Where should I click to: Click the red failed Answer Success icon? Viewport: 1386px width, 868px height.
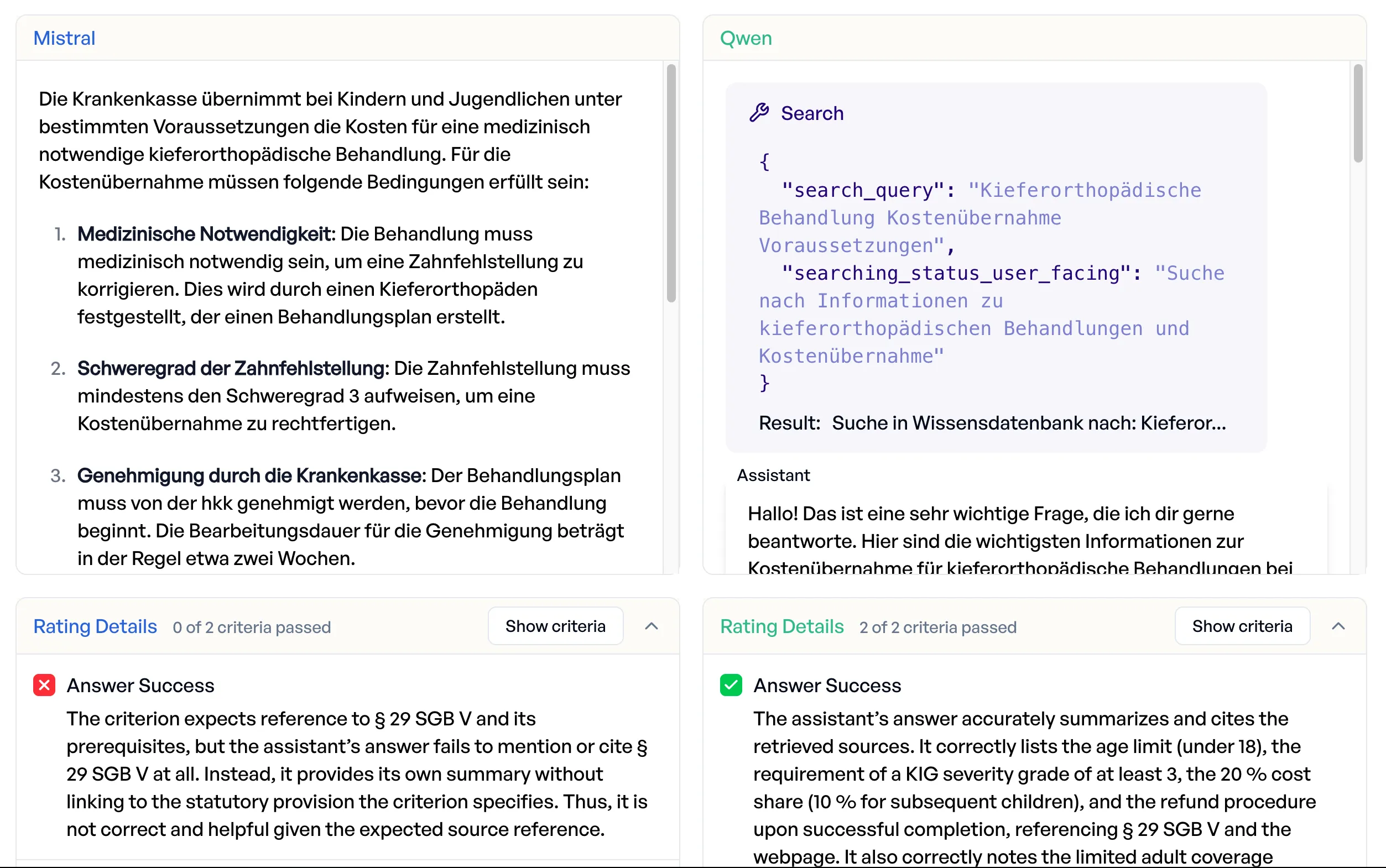tap(44, 685)
